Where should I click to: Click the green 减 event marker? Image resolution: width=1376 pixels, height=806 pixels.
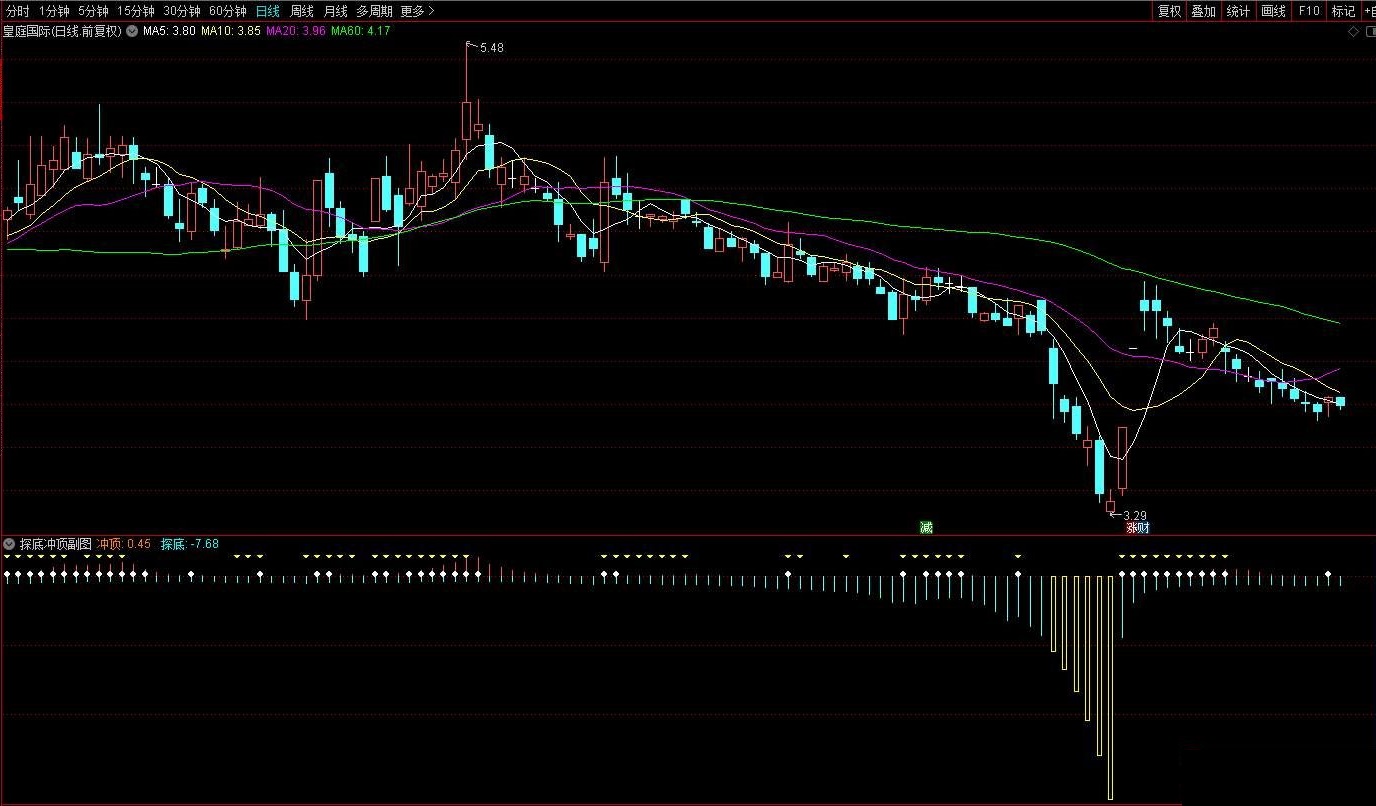pyautogui.click(x=926, y=527)
